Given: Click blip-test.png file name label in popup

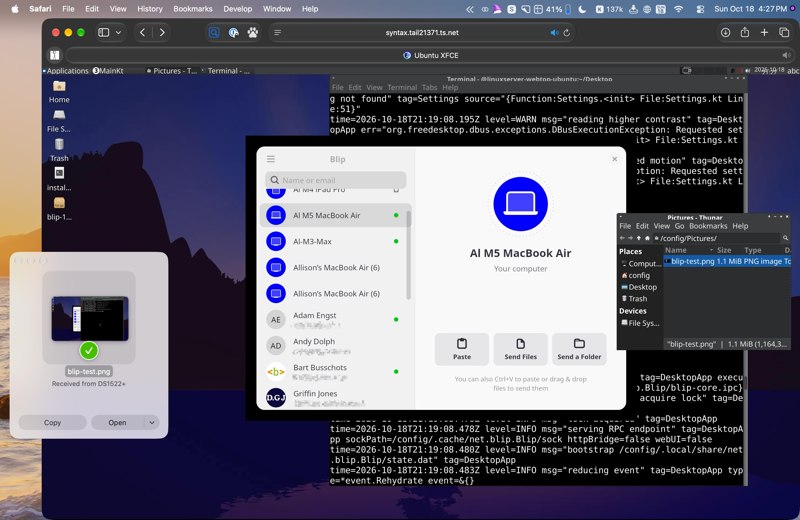Looking at the screenshot, I should (89, 372).
